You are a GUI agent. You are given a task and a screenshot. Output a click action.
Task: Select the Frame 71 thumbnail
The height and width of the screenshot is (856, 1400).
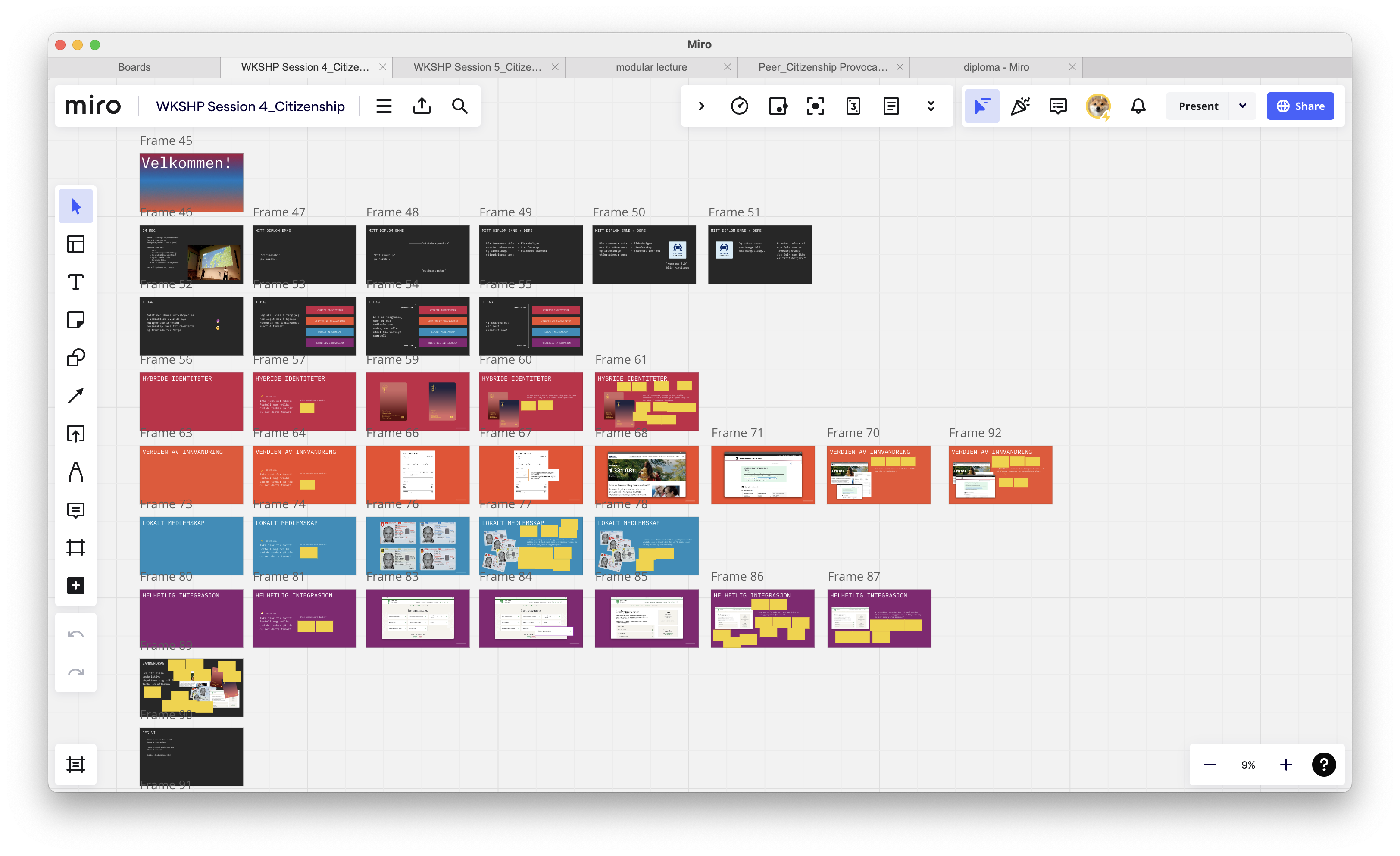click(762, 475)
